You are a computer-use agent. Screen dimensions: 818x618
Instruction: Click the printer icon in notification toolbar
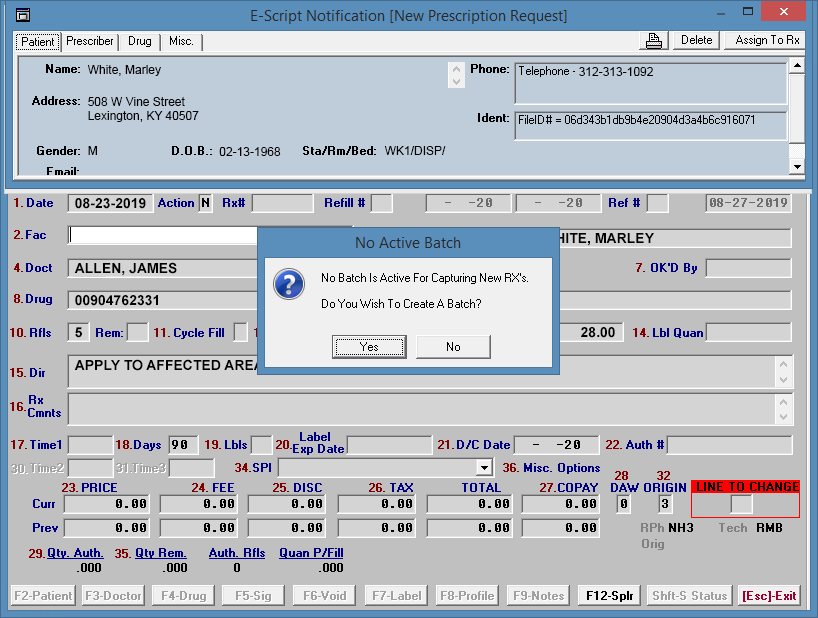(x=654, y=41)
